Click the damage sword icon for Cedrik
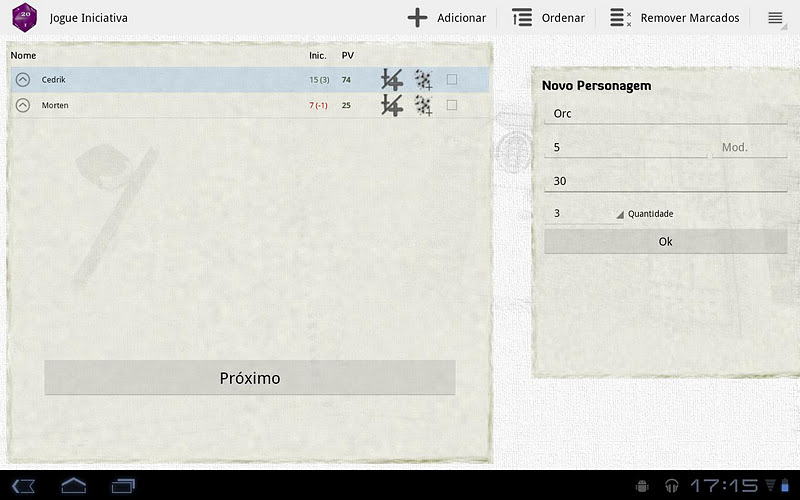This screenshot has width=800, height=500. tap(392, 80)
